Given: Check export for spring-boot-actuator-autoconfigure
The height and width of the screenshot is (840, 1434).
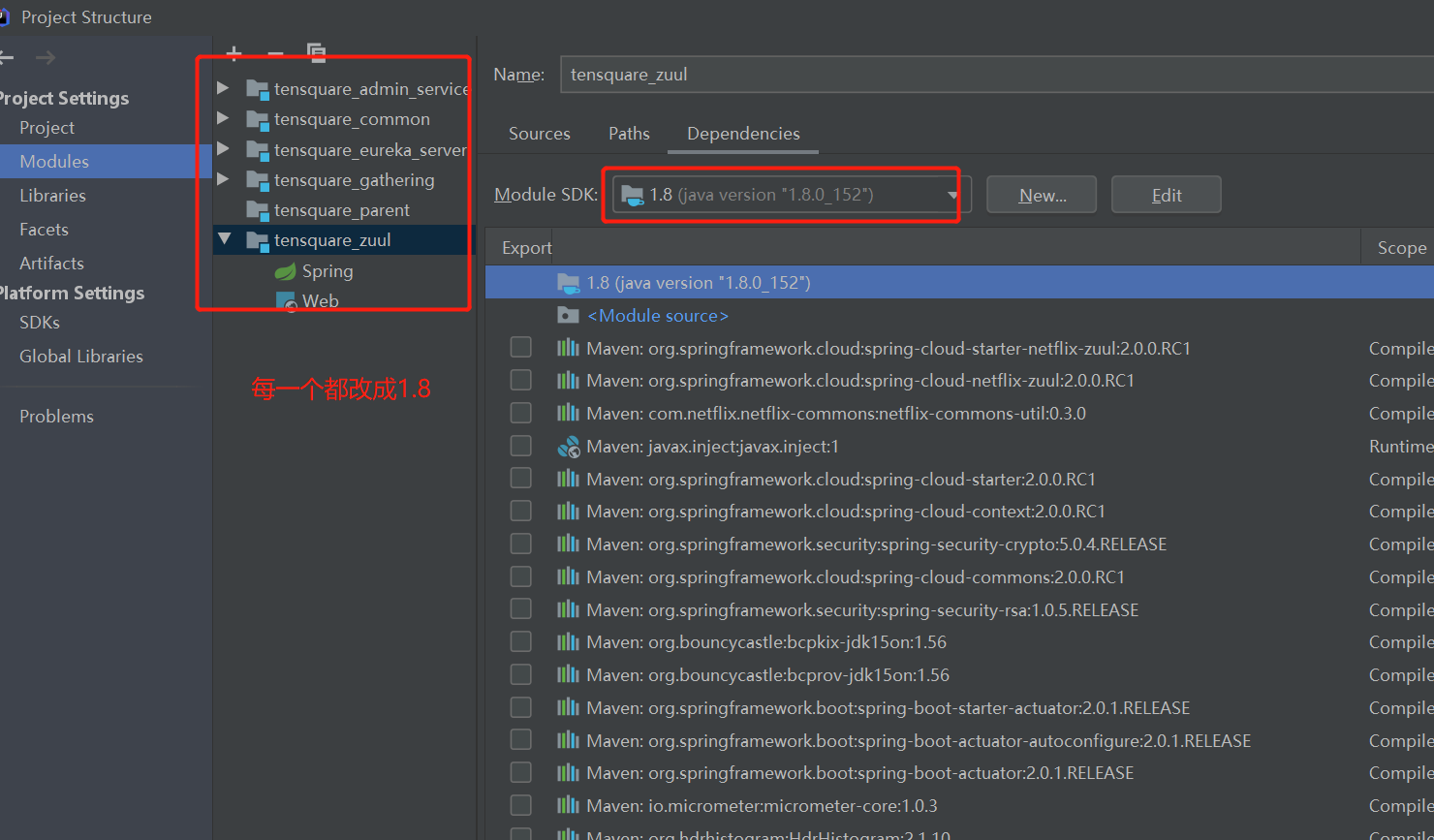Looking at the screenshot, I should point(521,740).
